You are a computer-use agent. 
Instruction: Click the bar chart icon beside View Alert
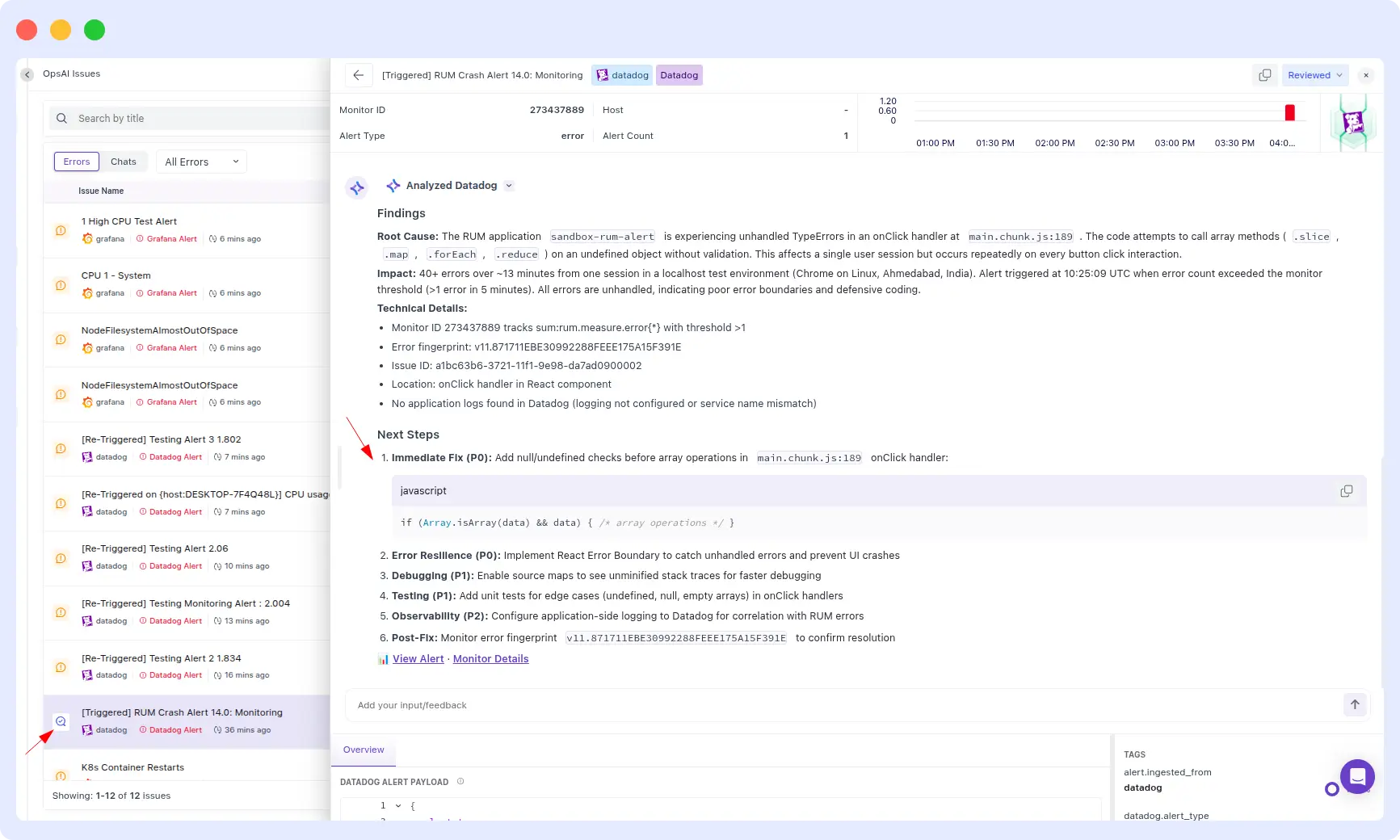pos(383,659)
